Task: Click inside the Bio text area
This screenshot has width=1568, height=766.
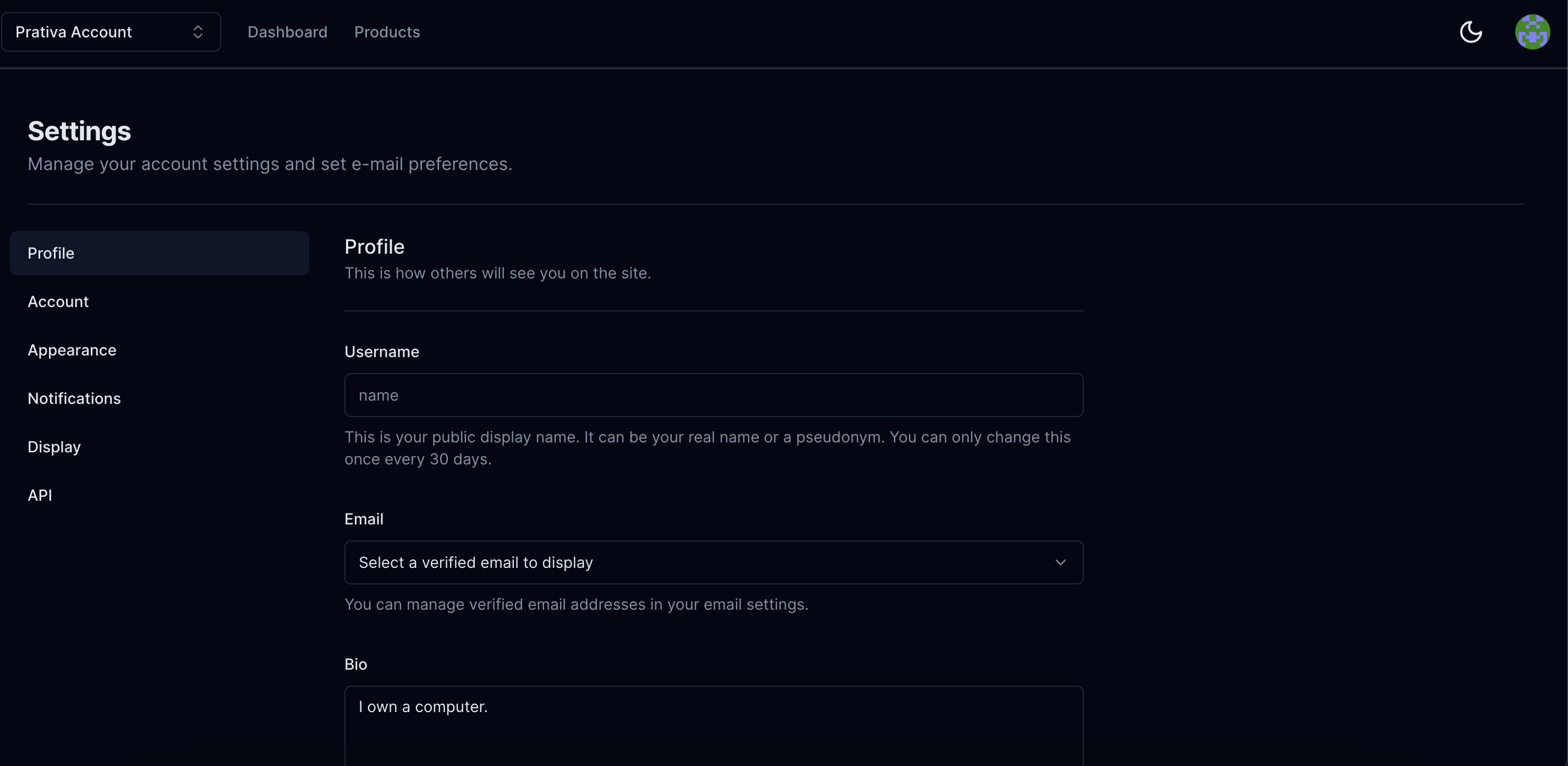Action: click(x=714, y=727)
